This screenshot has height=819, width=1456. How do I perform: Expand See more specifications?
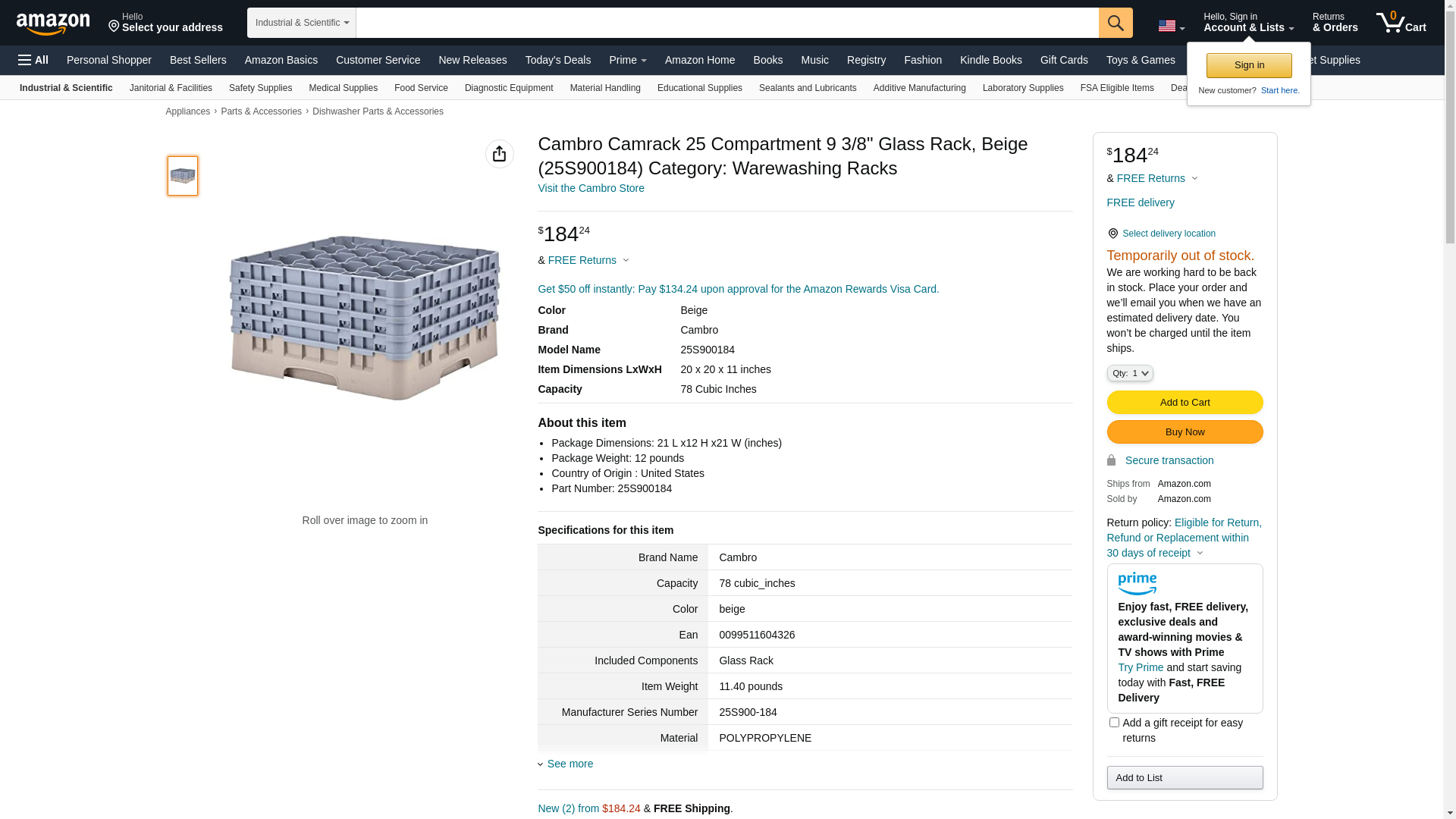tap(570, 764)
